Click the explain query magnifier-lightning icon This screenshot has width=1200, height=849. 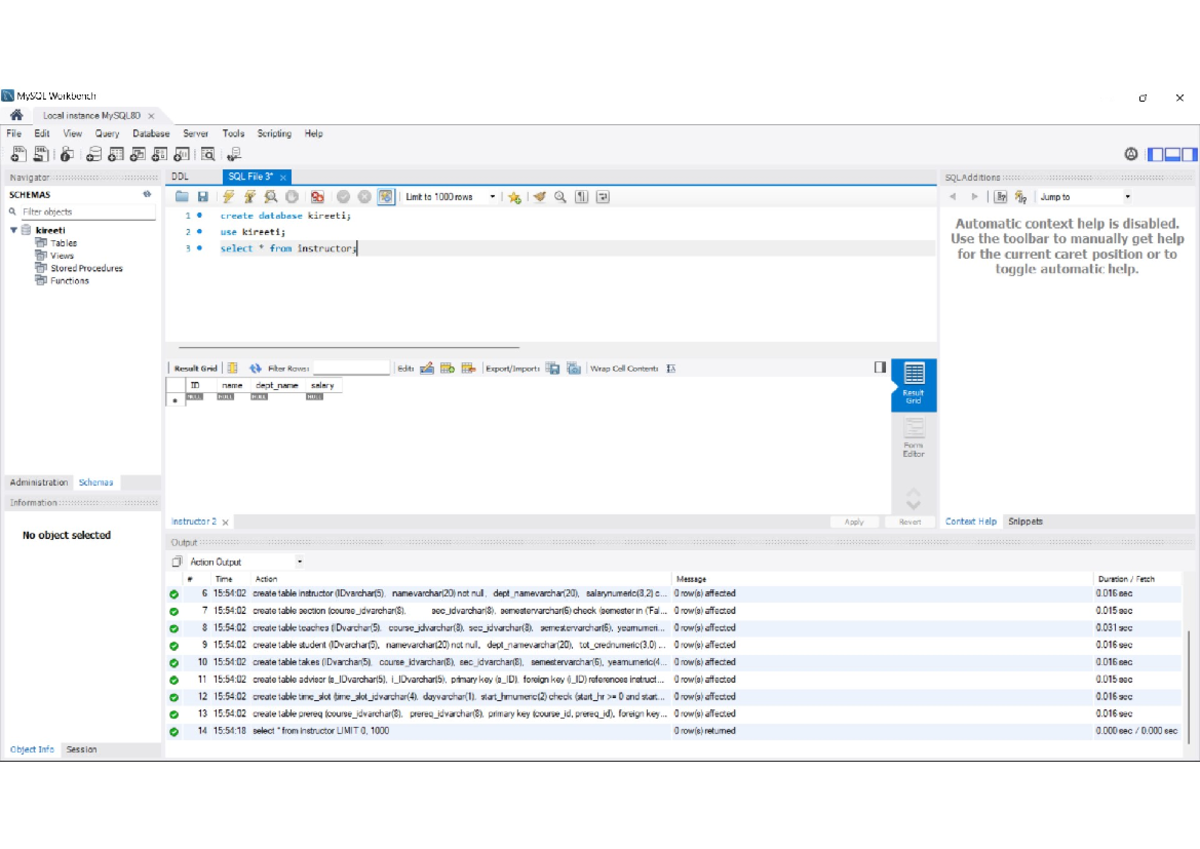[x=271, y=197]
